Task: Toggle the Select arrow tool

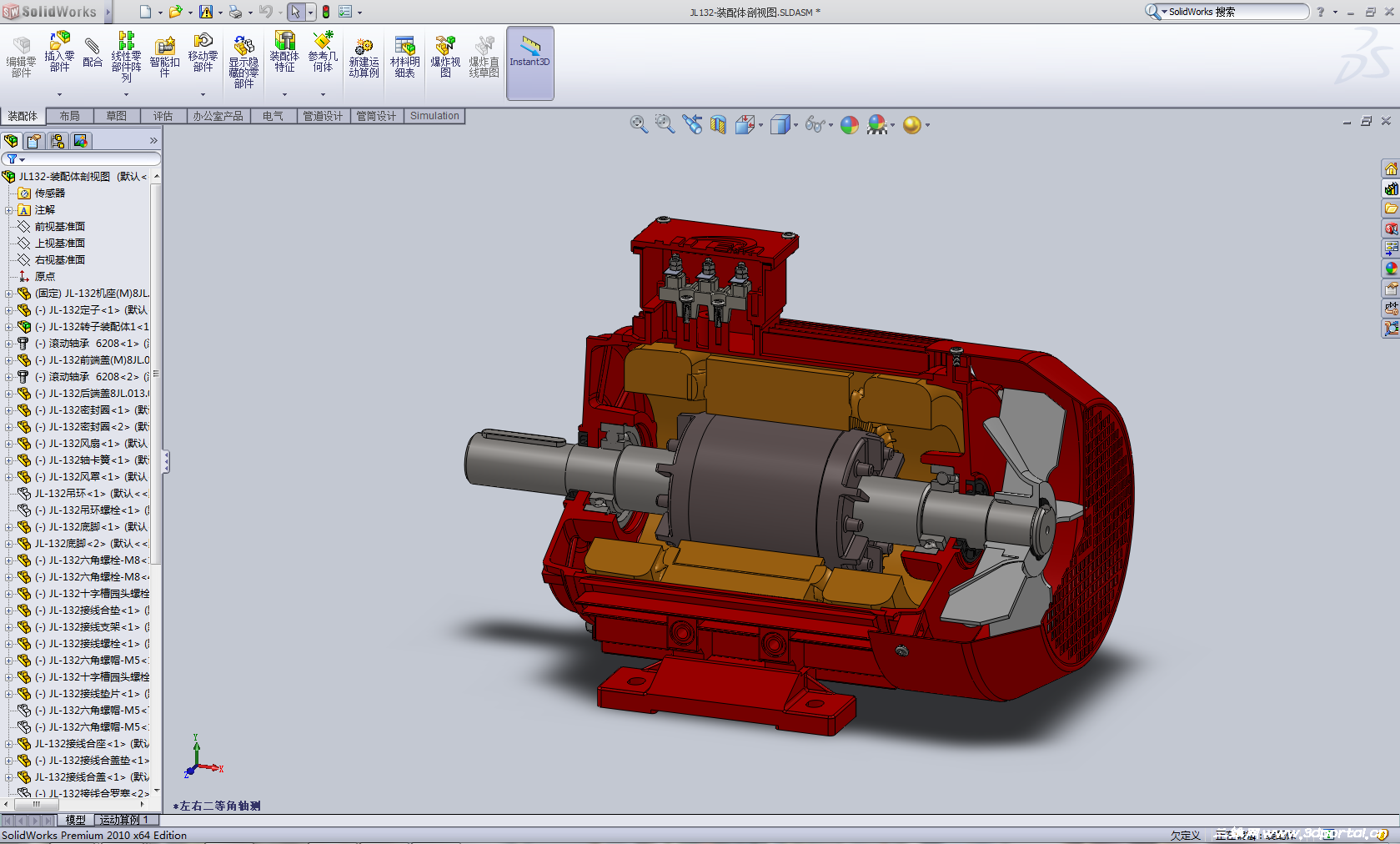Action: [295, 12]
